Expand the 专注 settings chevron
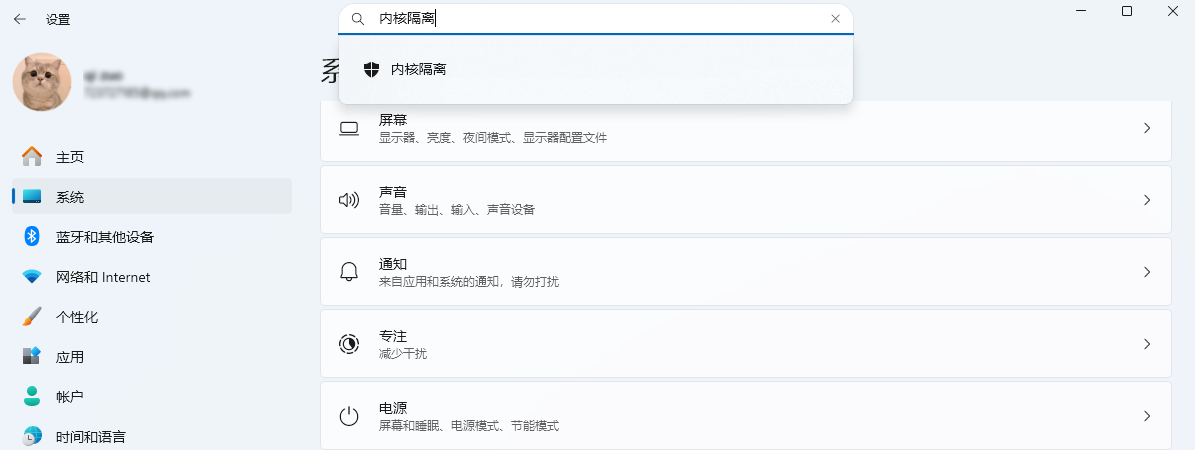 click(x=1146, y=344)
